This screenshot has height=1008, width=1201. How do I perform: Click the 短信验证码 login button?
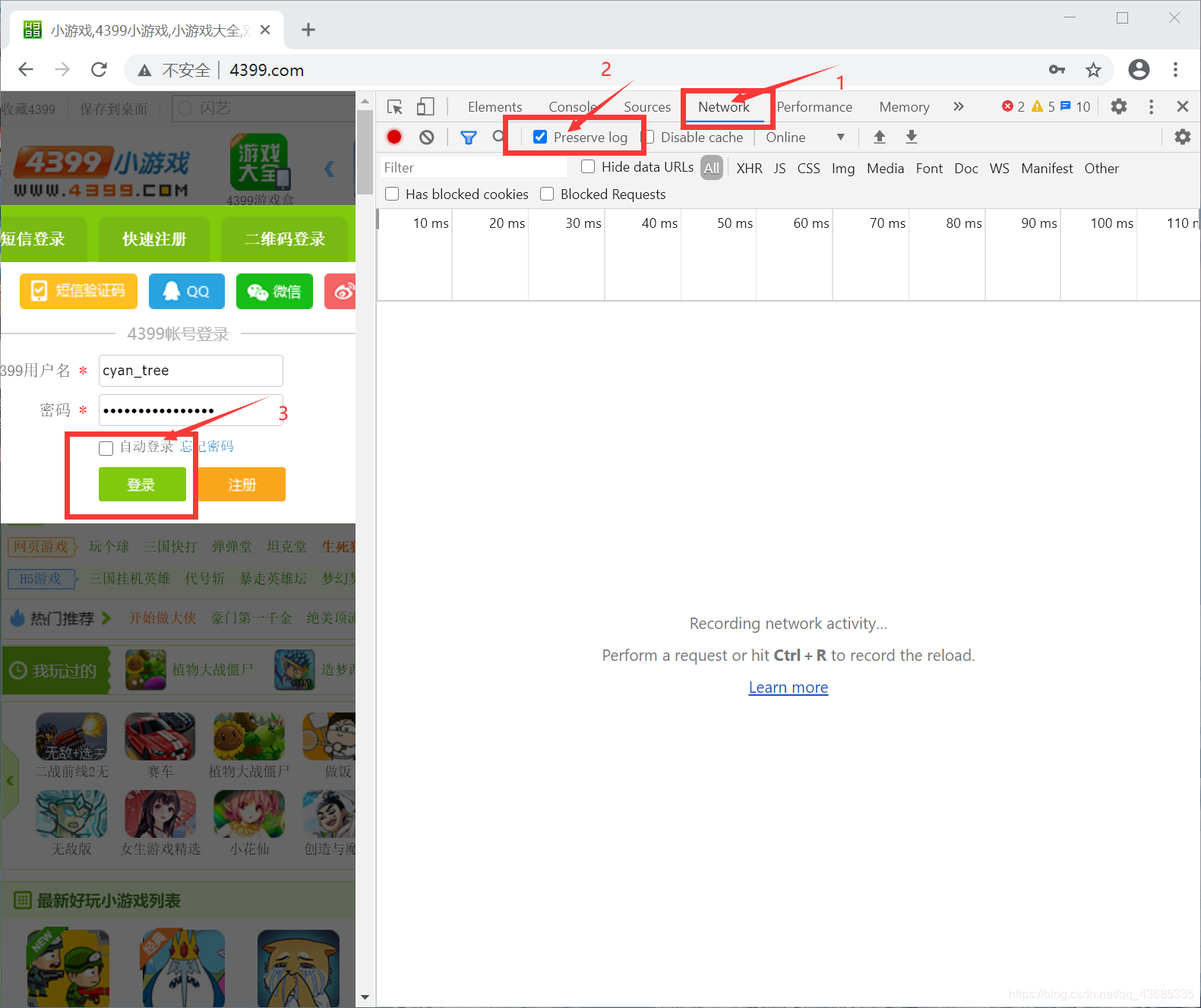coord(78,291)
